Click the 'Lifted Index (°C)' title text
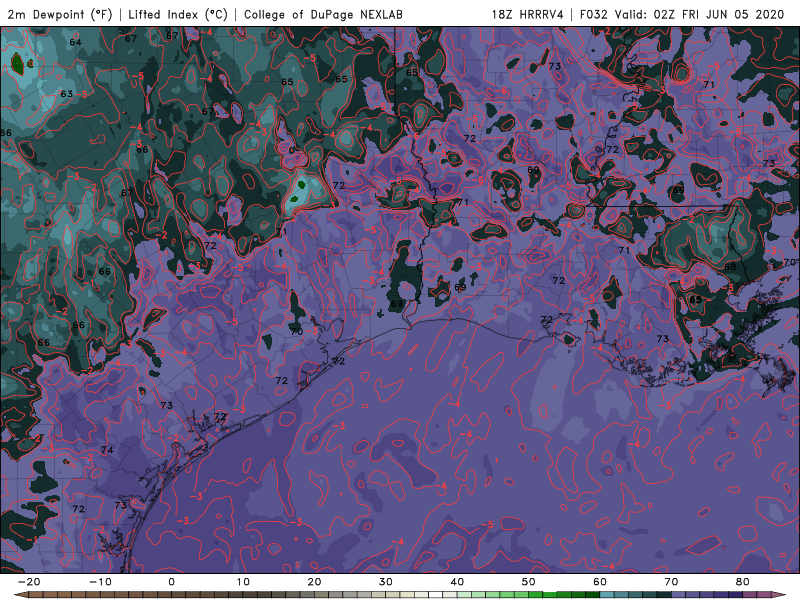 pyautogui.click(x=178, y=14)
